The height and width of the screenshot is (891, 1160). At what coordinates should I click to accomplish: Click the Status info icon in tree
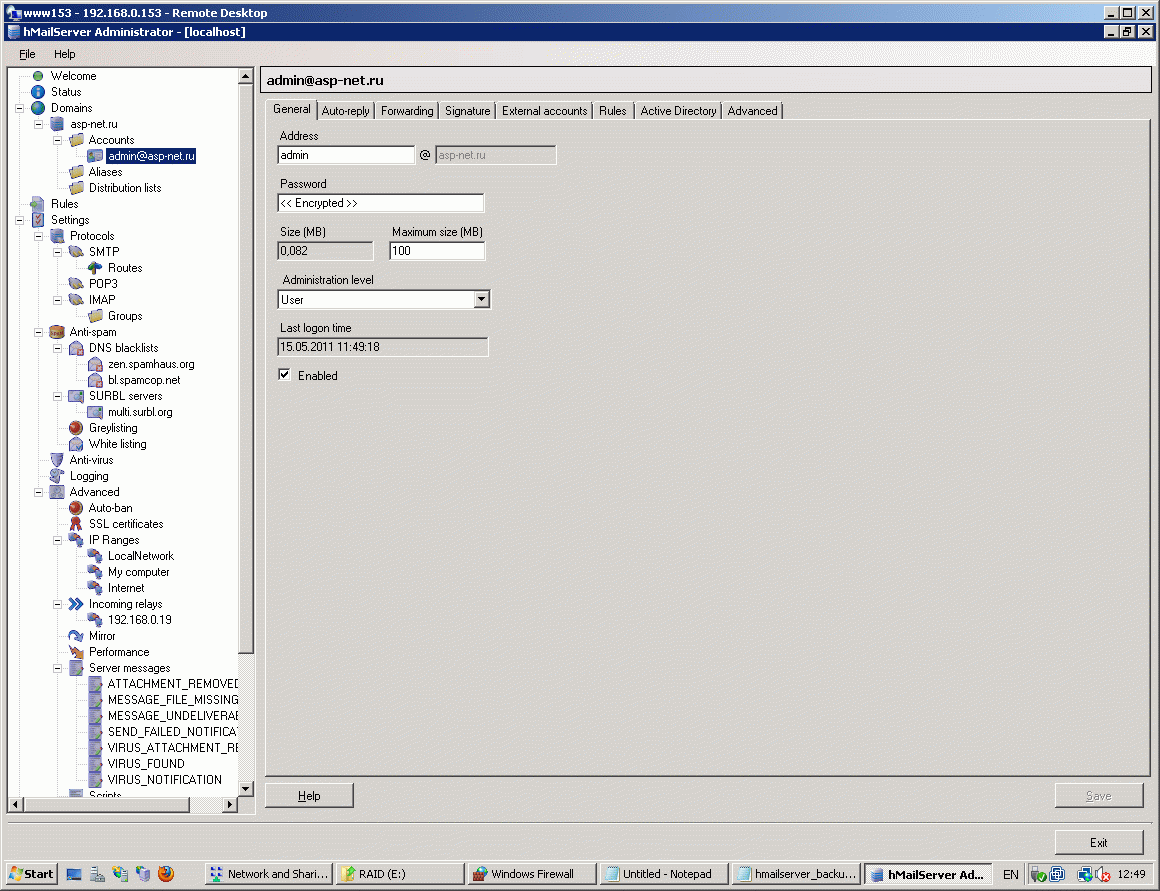click(x=38, y=92)
